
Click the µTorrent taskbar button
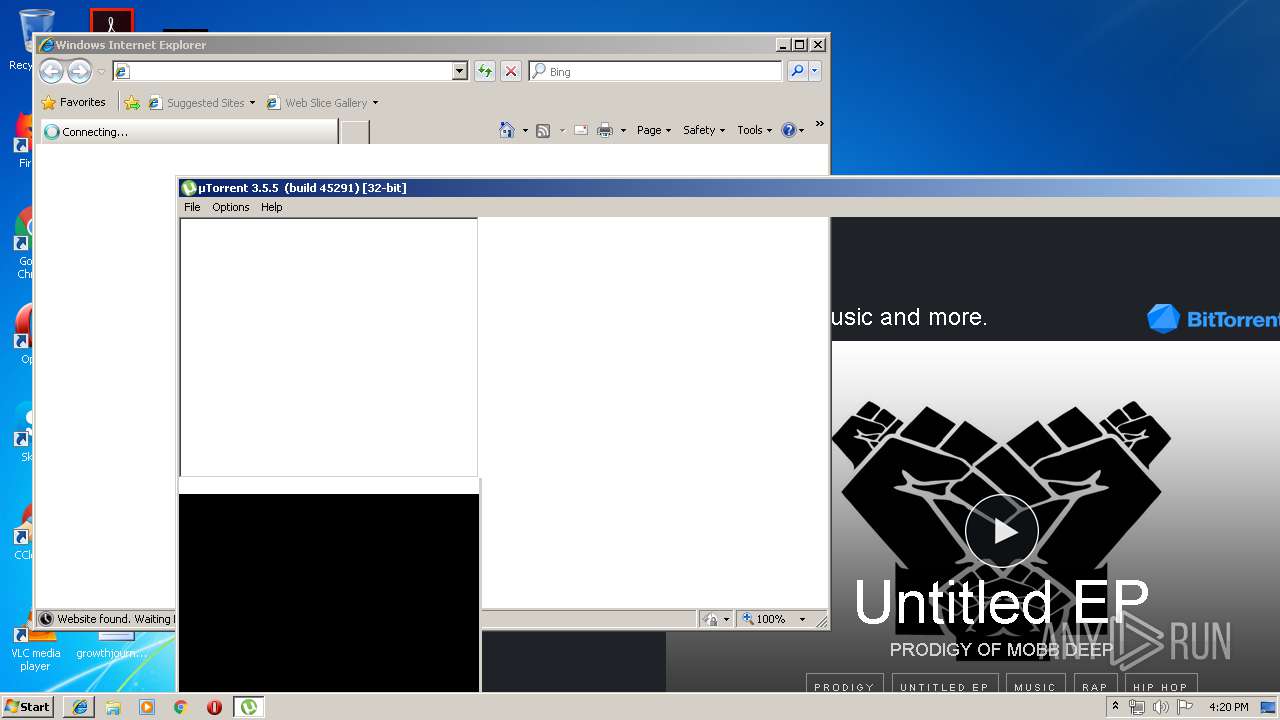click(248, 707)
